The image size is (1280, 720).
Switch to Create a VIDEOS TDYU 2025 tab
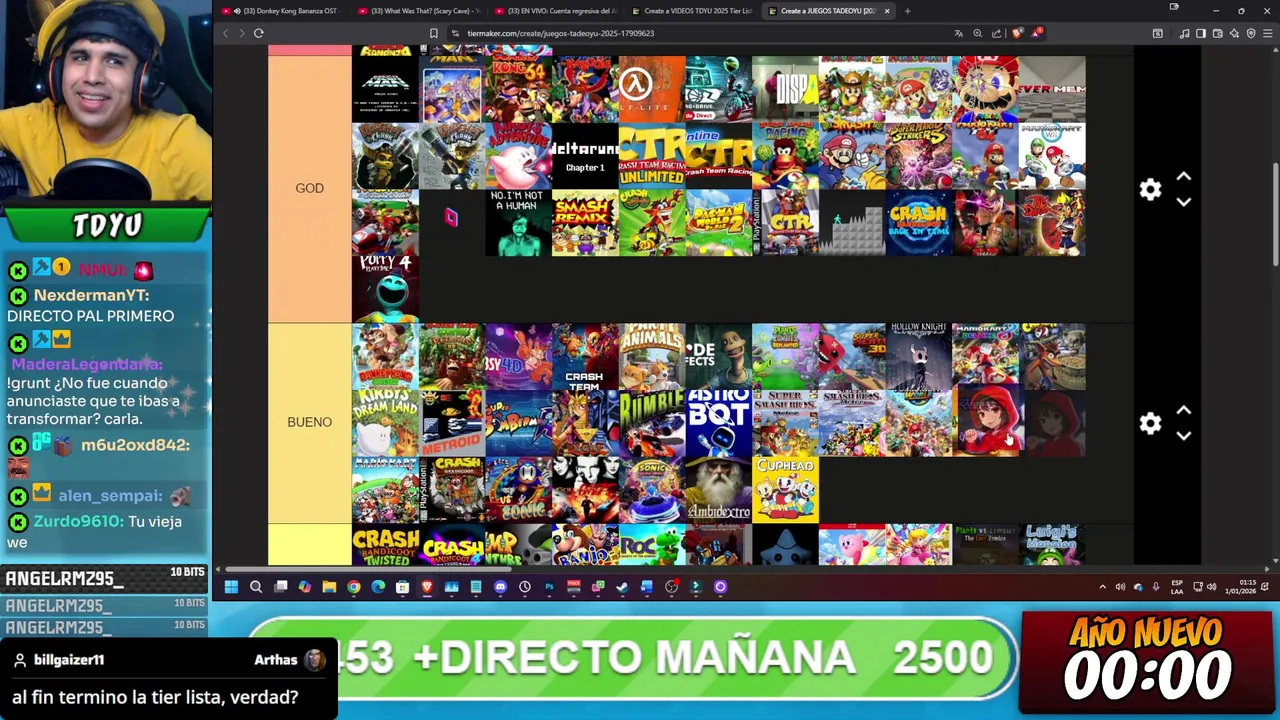click(694, 11)
